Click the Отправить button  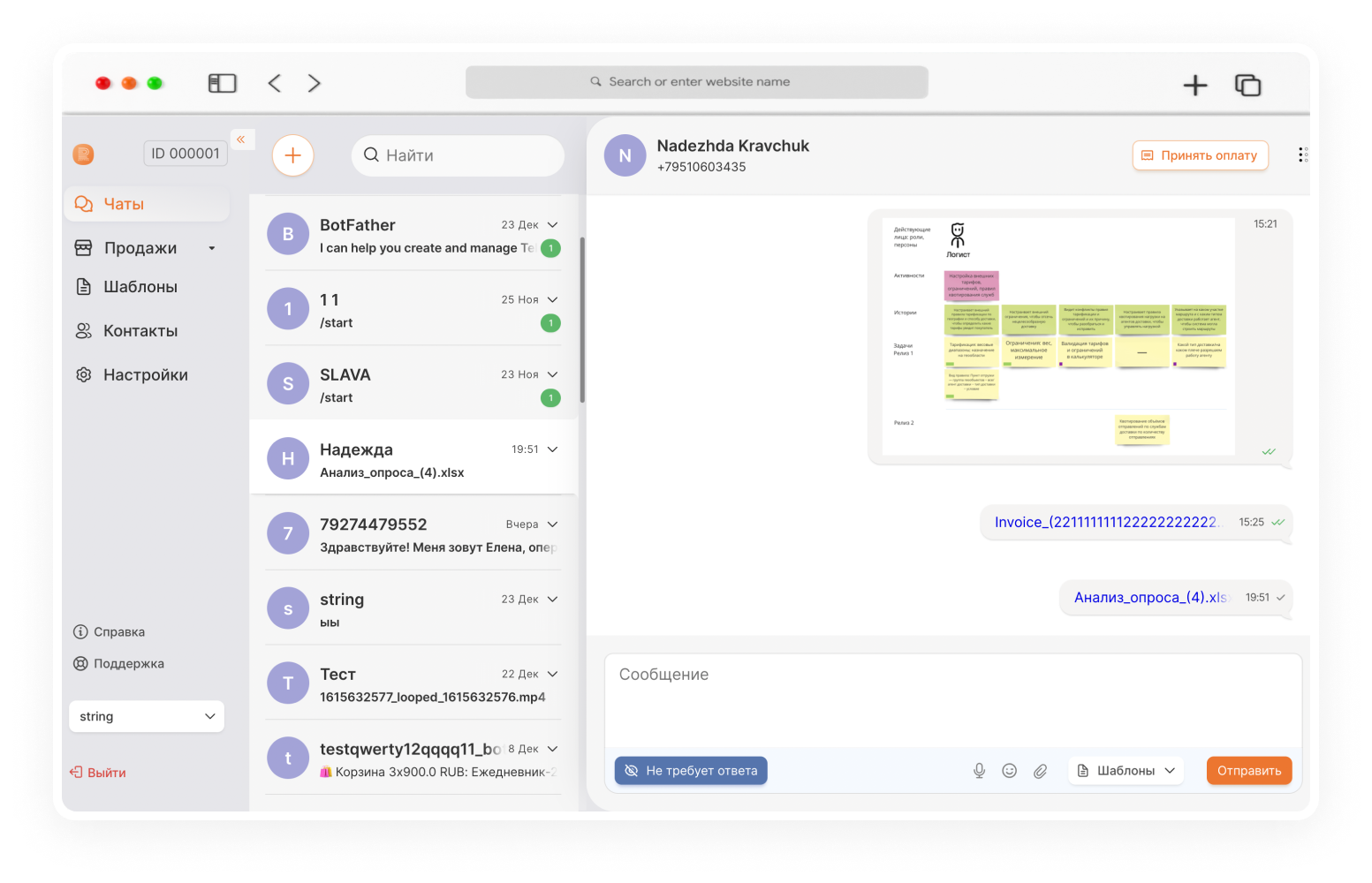pyautogui.click(x=1249, y=771)
